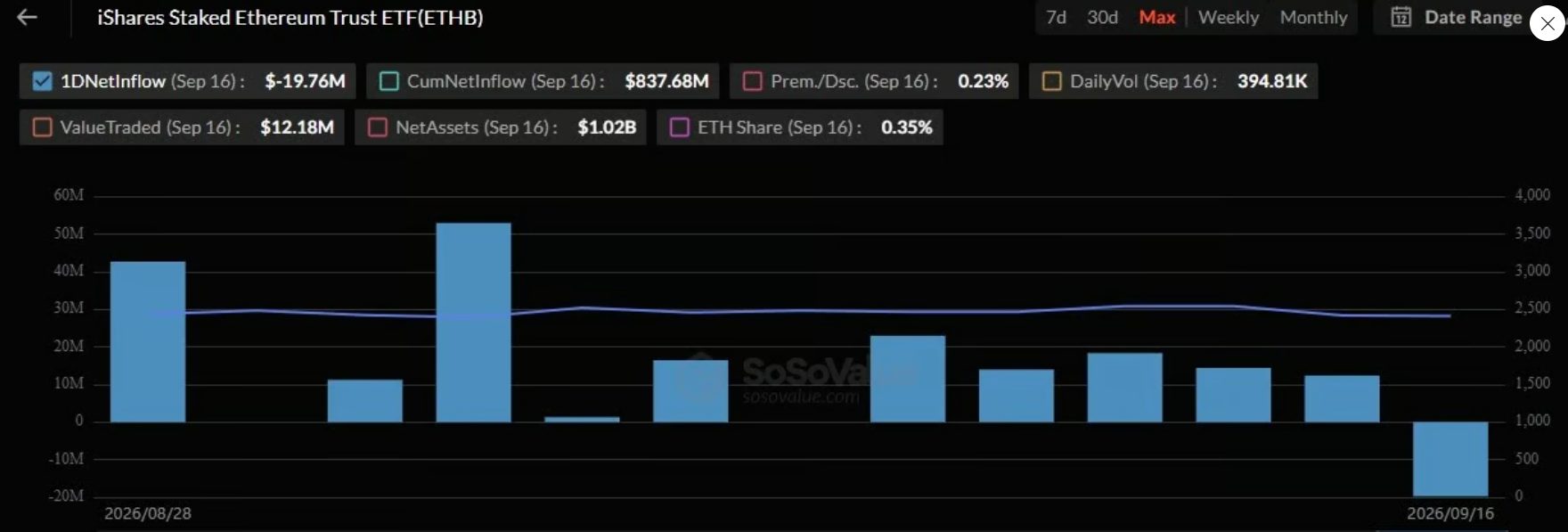The height and width of the screenshot is (532, 1568).
Task: Click the iShares Staked Ethereum Trust ETF title
Action: [290, 17]
